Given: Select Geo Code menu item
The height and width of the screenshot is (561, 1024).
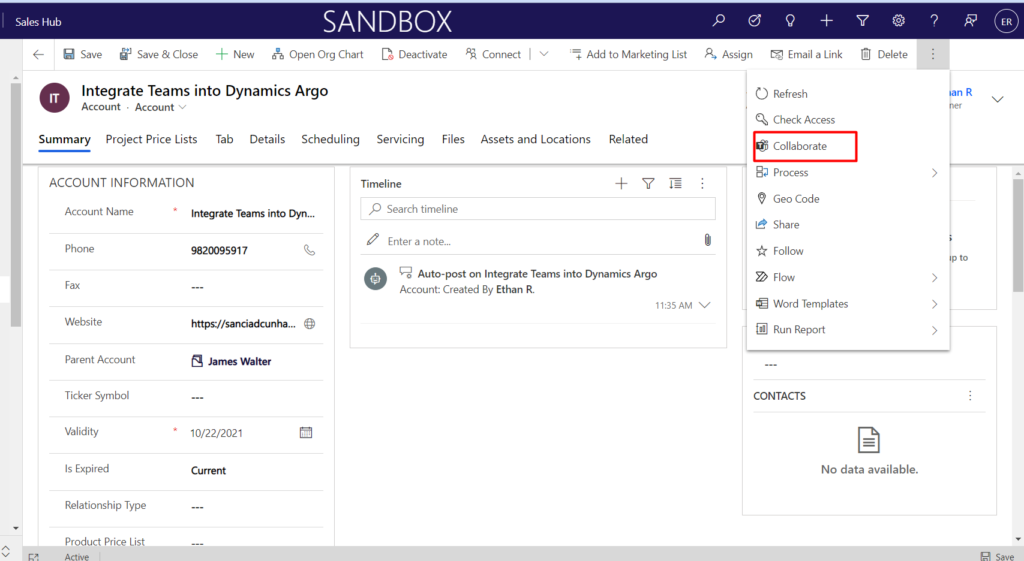Looking at the screenshot, I should point(848,199).
